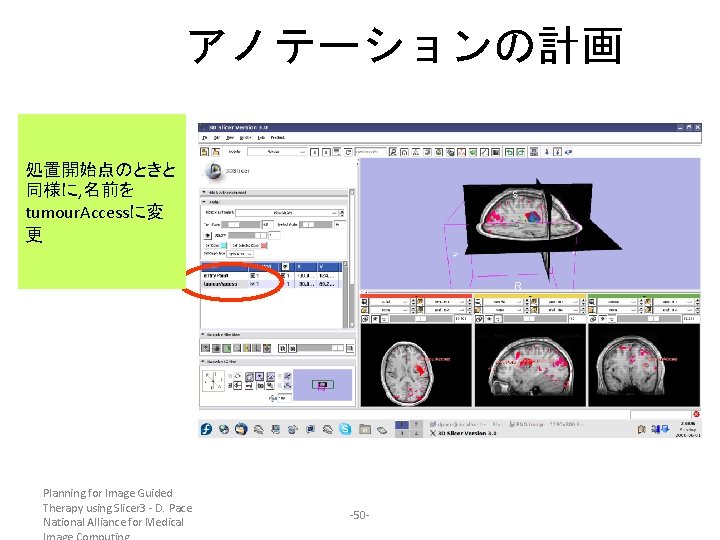Click the link-slices icon in yellow slice viewer

(x=478, y=319)
